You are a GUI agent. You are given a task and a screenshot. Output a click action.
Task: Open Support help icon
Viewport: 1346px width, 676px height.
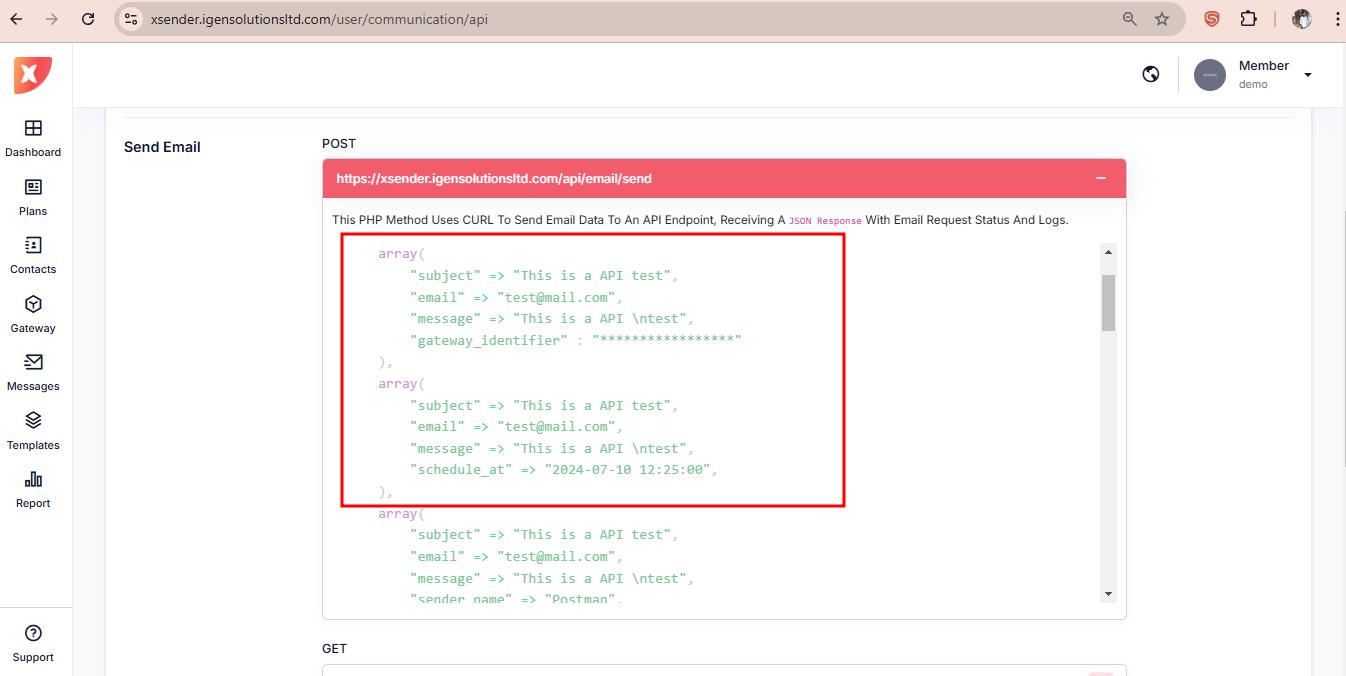[33, 633]
